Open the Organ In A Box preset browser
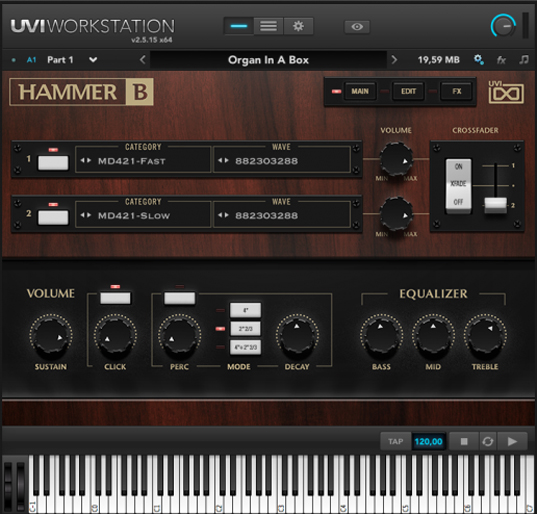 tap(268, 60)
